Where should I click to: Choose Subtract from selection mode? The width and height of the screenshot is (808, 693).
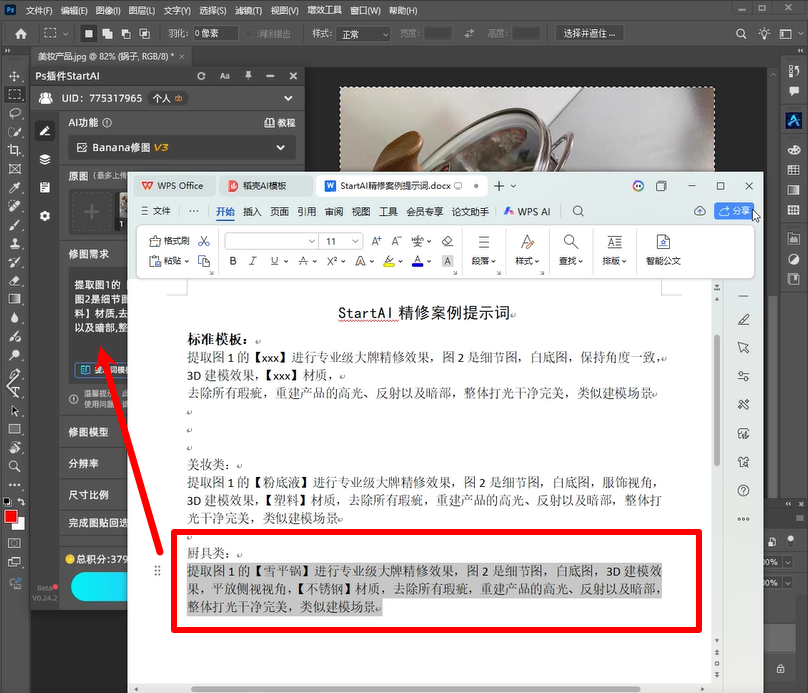tap(126, 33)
